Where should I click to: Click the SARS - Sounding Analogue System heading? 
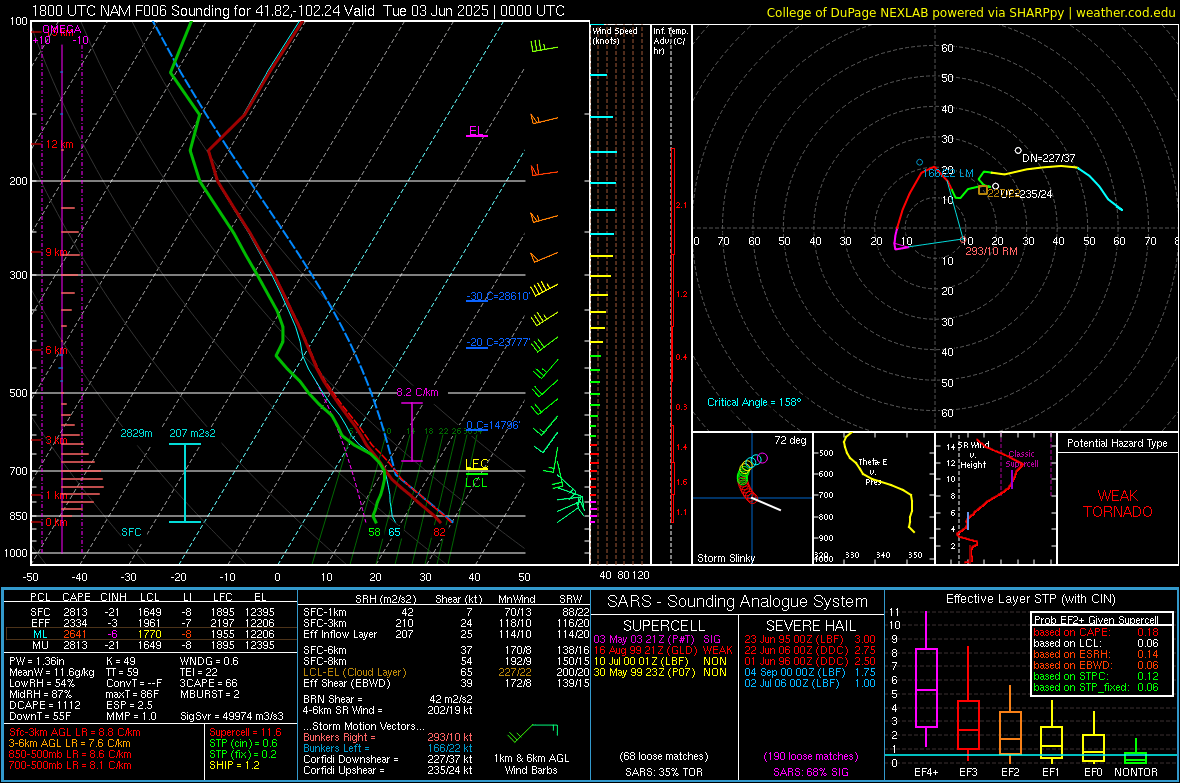tap(738, 601)
